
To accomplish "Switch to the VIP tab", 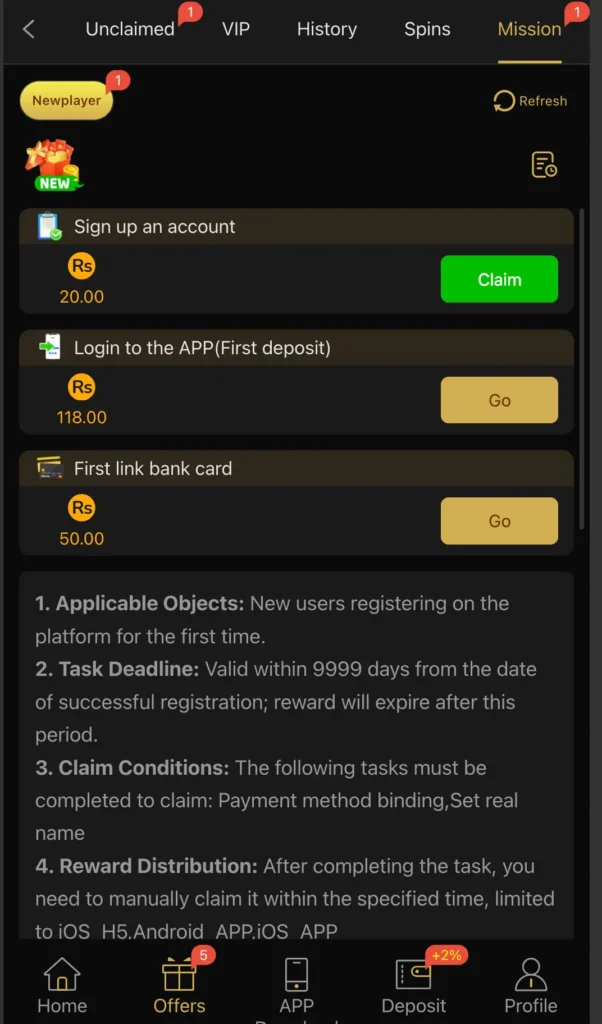I will pyautogui.click(x=236, y=29).
